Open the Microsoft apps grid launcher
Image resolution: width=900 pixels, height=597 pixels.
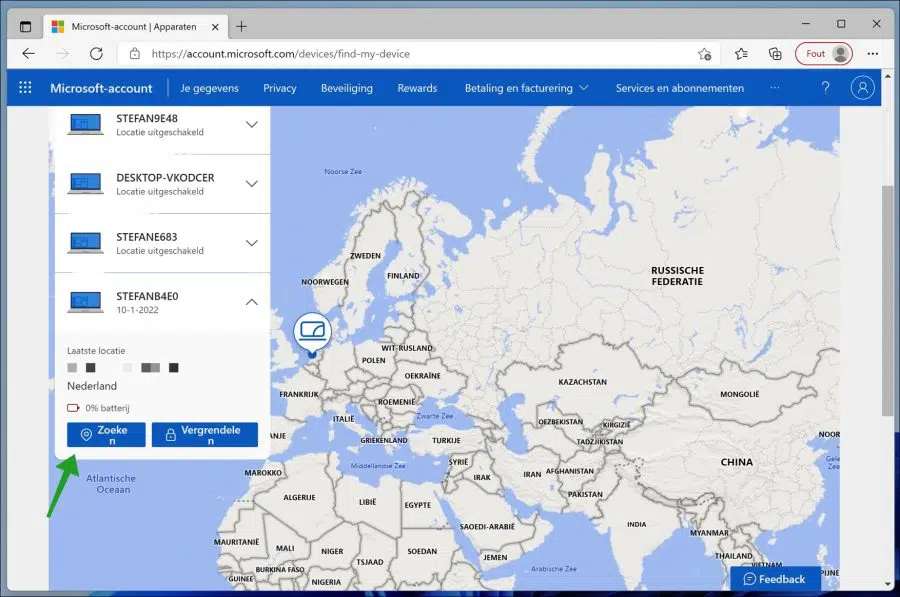[25, 88]
